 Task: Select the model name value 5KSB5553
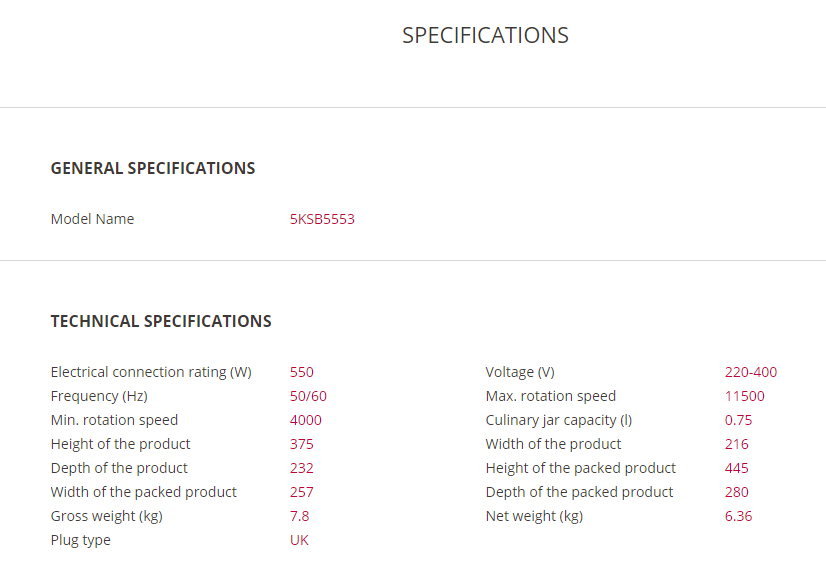click(x=322, y=219)
